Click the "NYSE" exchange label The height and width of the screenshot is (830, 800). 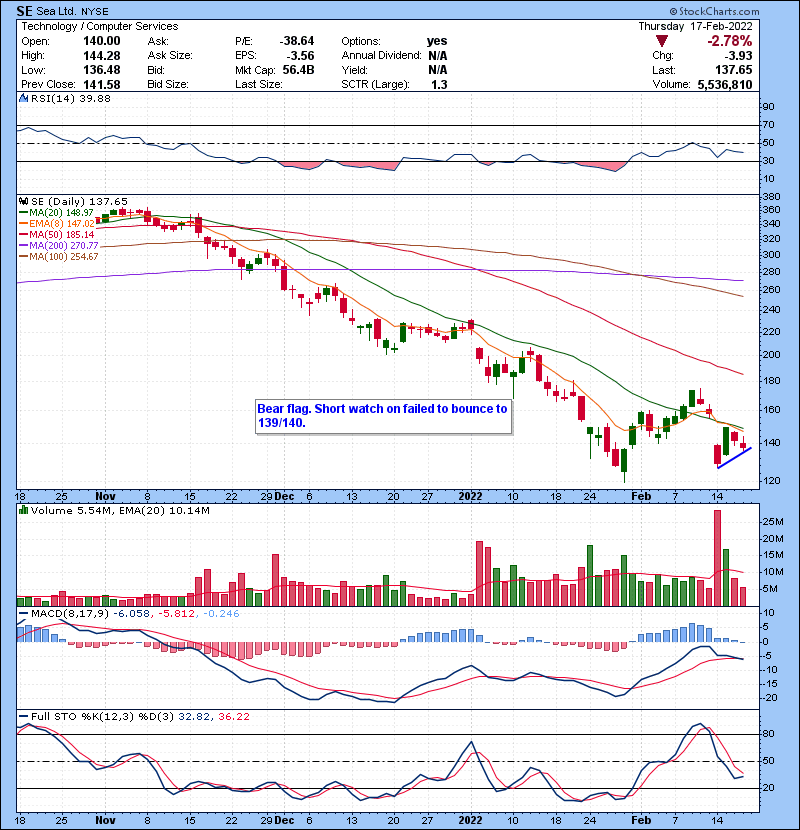click(x=95, y=12)
